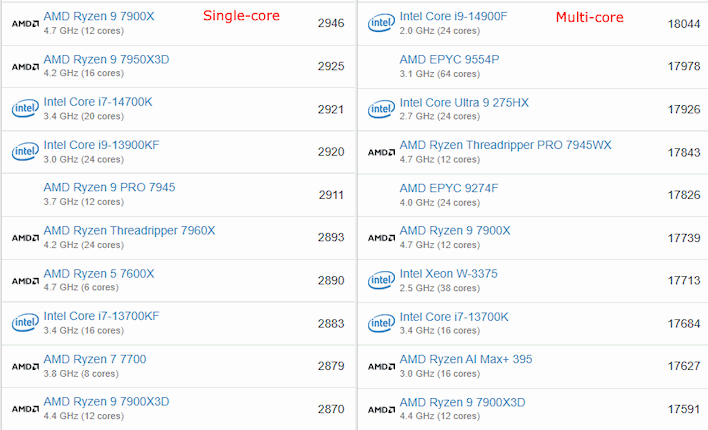Open the AMD Ryzen 9 PRO 7945 link
This screenshot has height=430, width=708.
(x=109, y=187)
